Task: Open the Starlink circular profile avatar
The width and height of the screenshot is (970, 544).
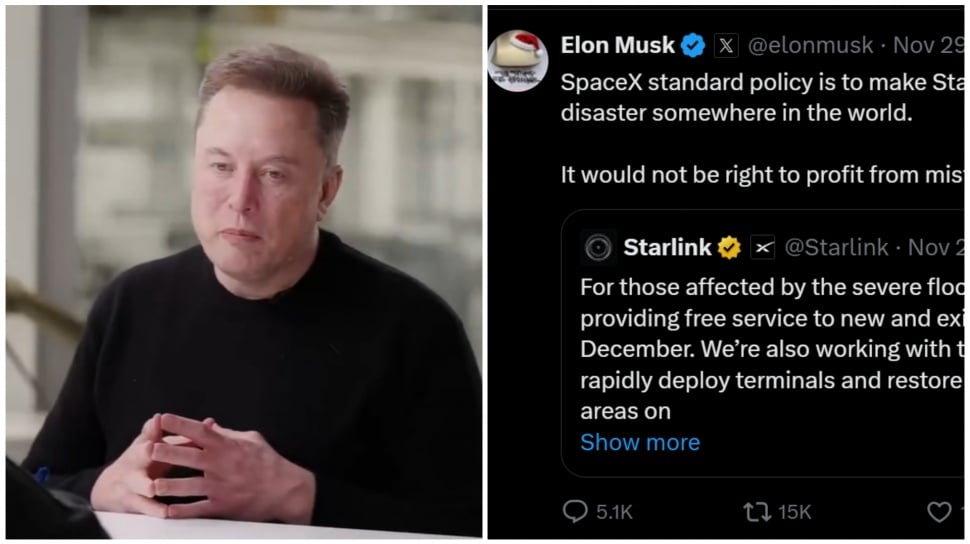Action: tap(598, 247)
